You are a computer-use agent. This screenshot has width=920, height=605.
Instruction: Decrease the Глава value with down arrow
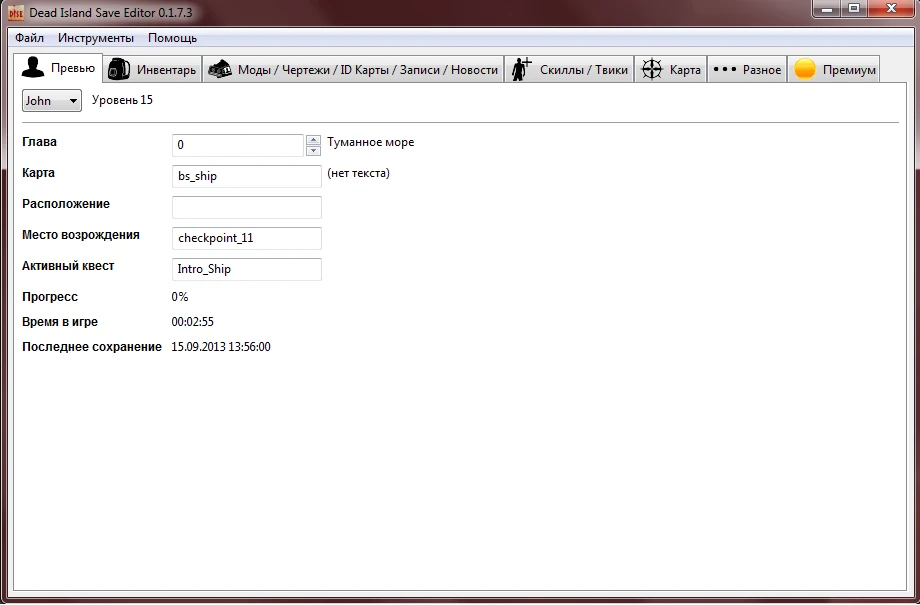[x=313, y=151]
